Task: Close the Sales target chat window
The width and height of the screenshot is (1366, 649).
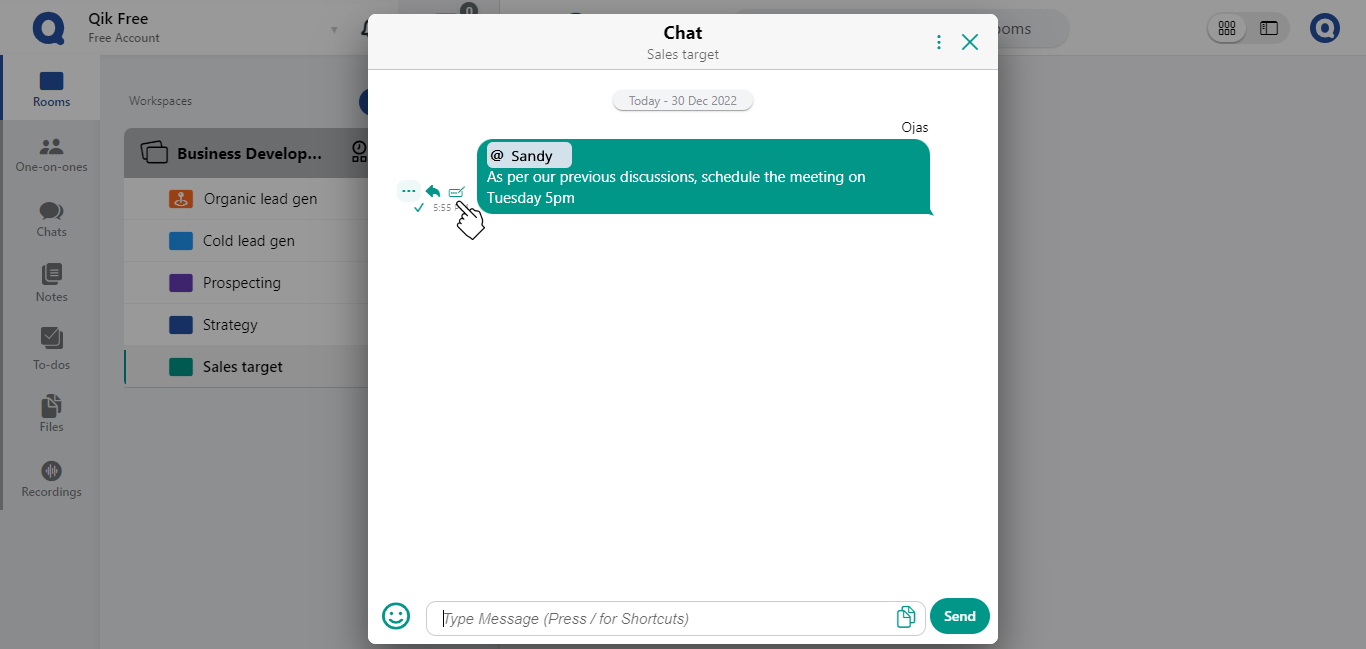Action: click(x=970, y=42)
